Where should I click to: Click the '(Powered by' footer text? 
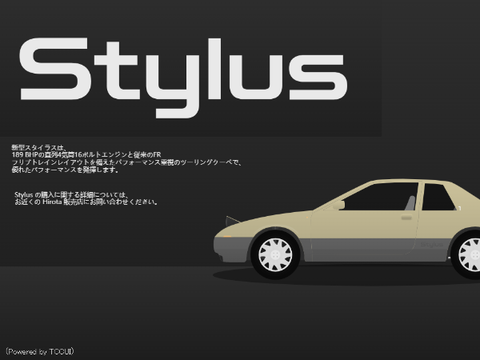[40, 352]
